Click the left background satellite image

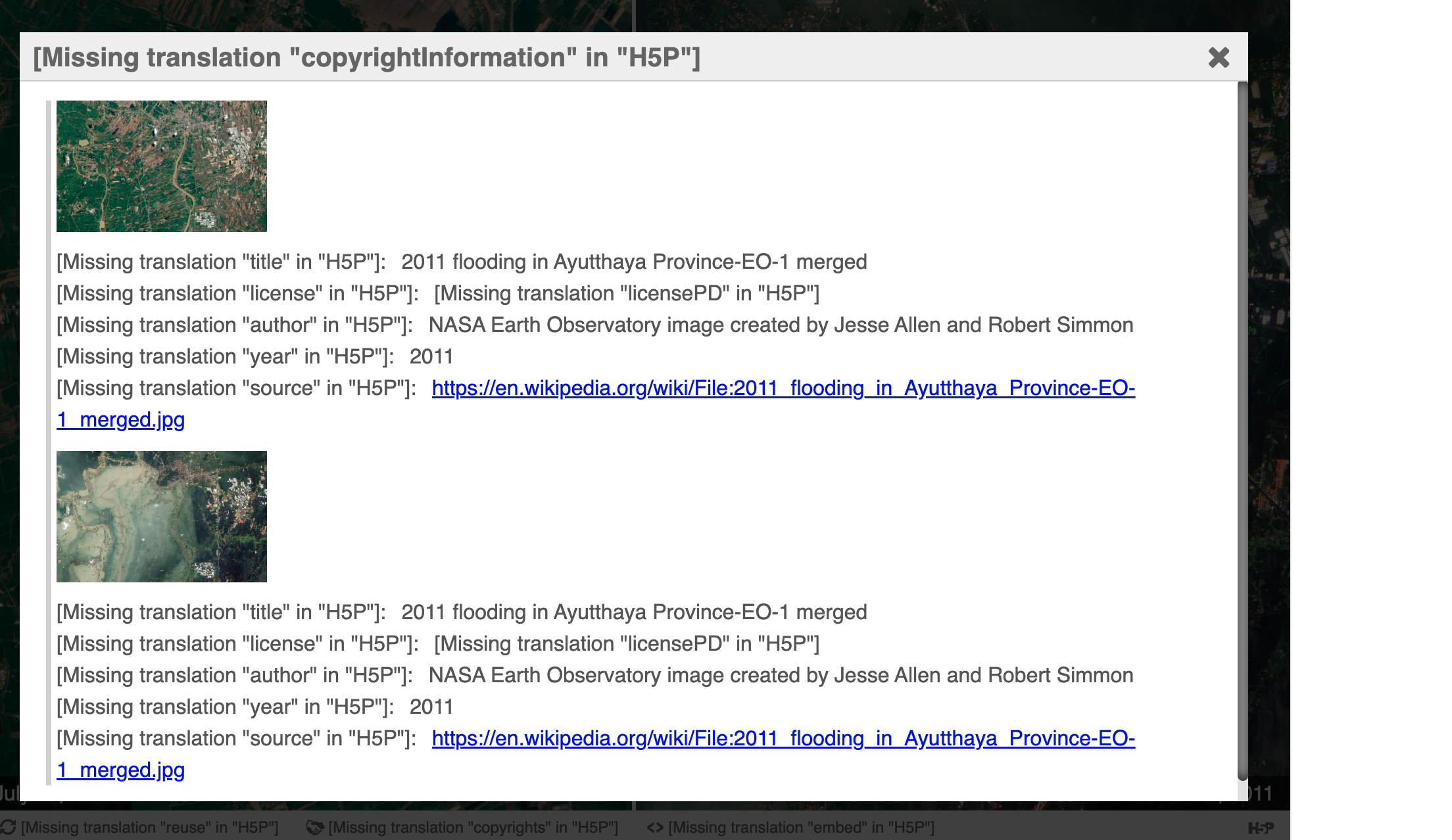(x=316, y=13)
